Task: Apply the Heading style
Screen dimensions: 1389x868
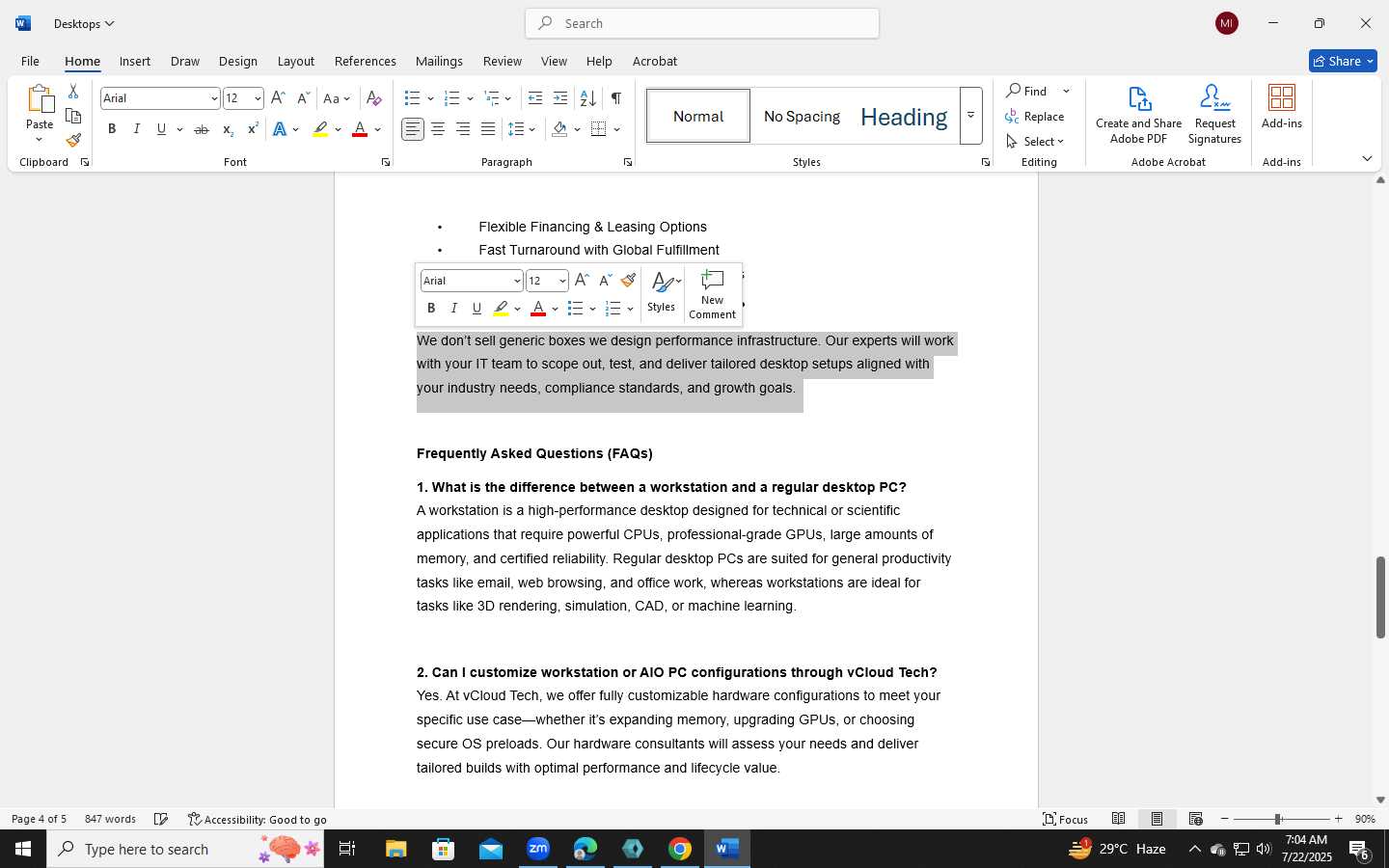Action: (904, 116)
